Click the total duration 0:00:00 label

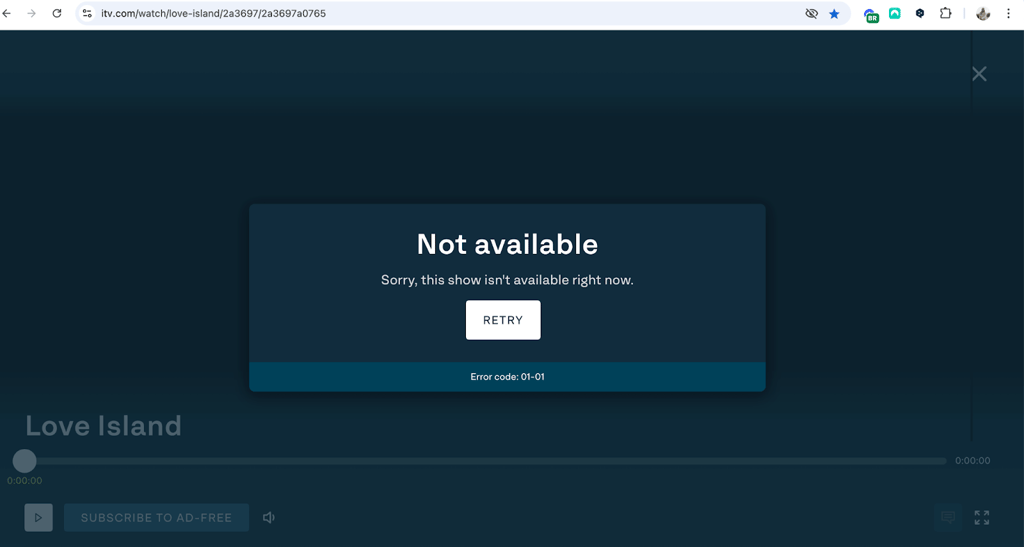[x=972, y=461]
